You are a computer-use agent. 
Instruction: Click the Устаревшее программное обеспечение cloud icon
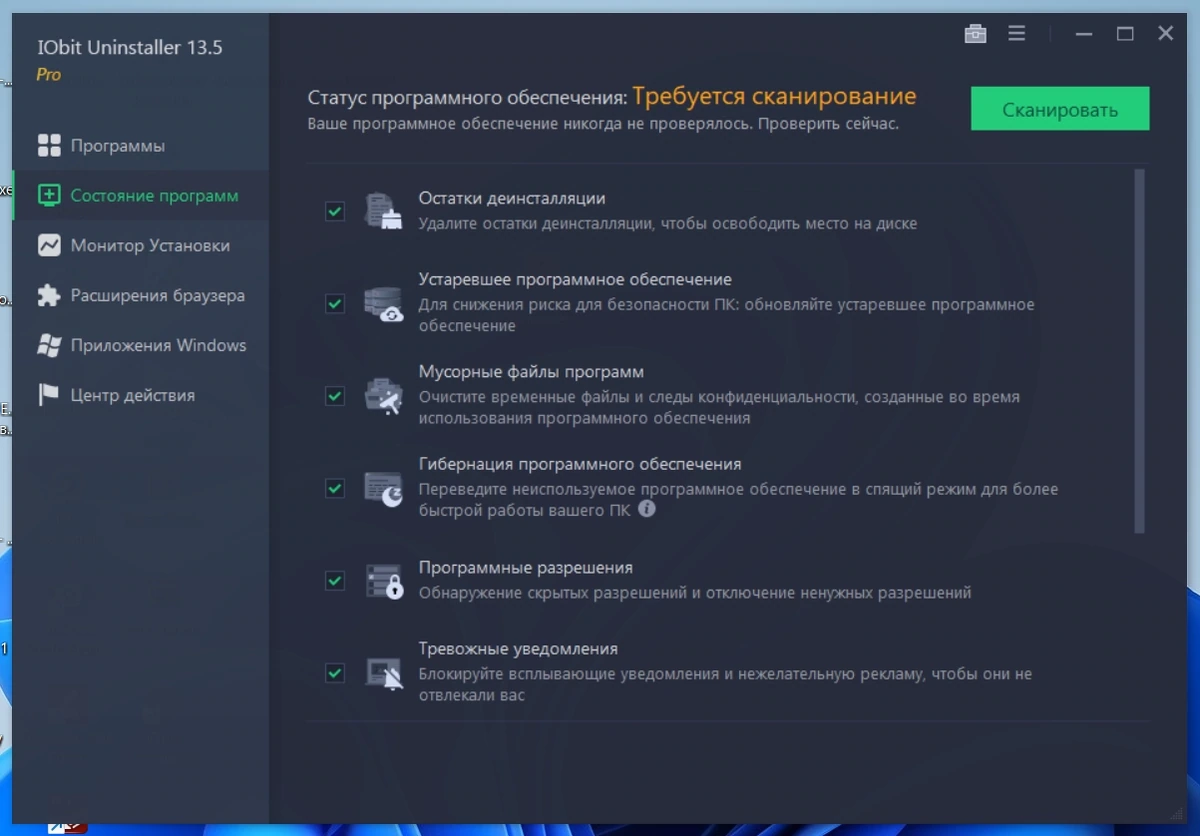click(383, 304)
